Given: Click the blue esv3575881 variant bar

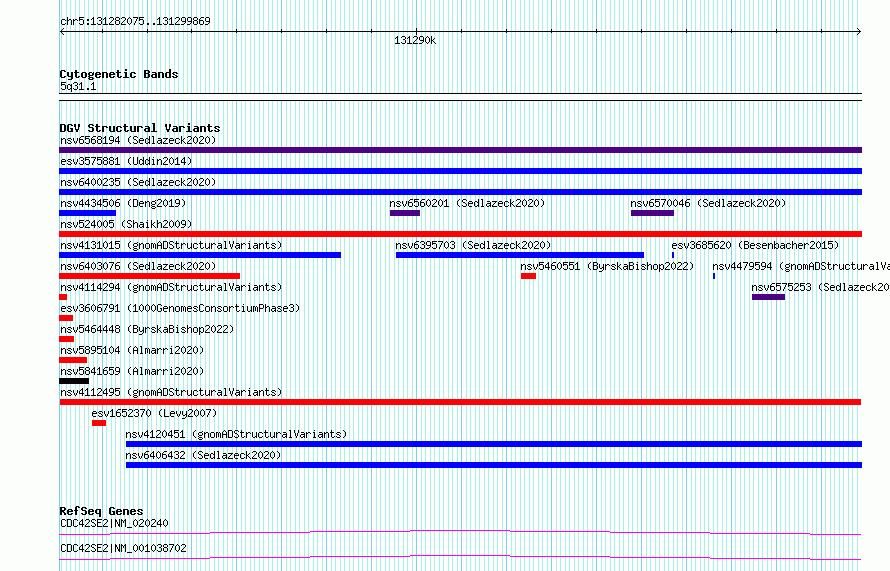Looking at the screenshot, I should [460, 171].
